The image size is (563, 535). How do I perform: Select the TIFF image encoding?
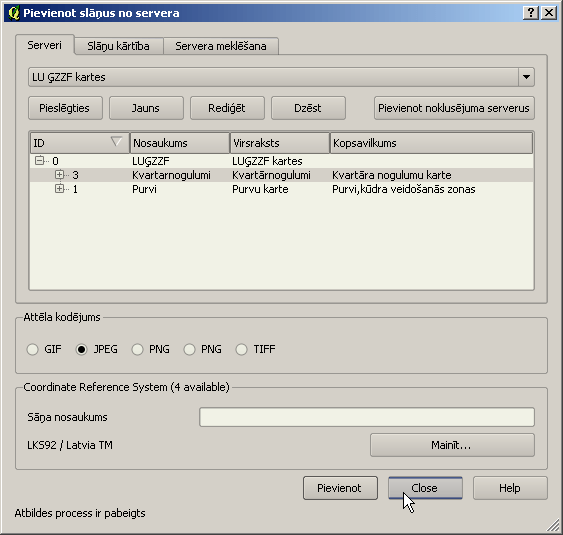(241, 349)
